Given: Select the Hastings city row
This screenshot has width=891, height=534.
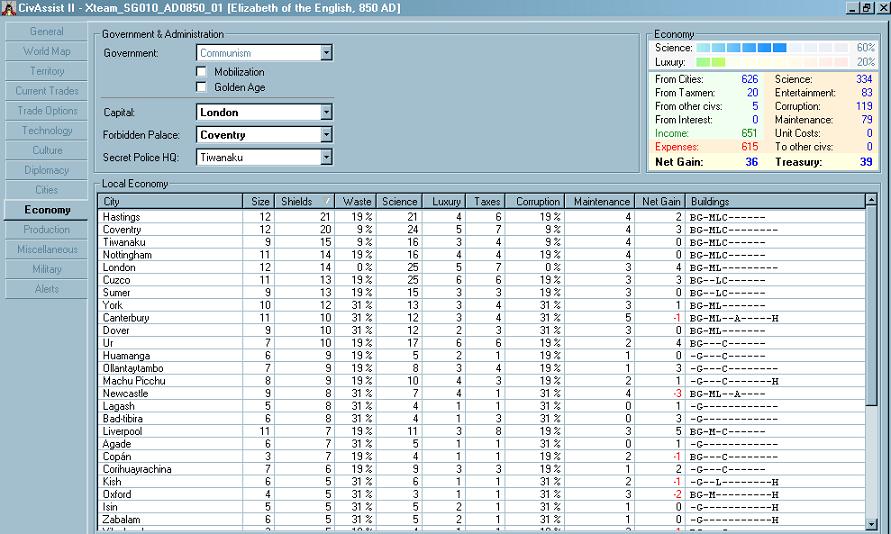Looking at the screenshot, I should (481, 217).
